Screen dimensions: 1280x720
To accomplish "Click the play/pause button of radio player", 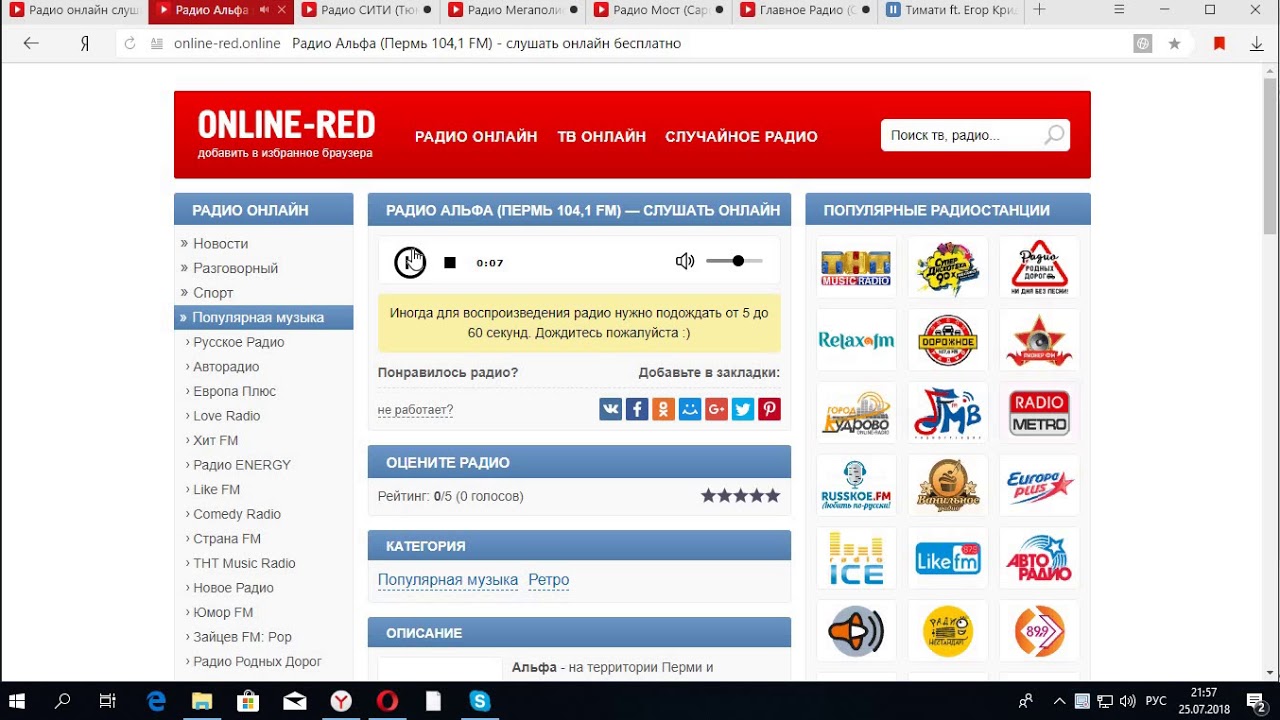I will click(410, 262).
